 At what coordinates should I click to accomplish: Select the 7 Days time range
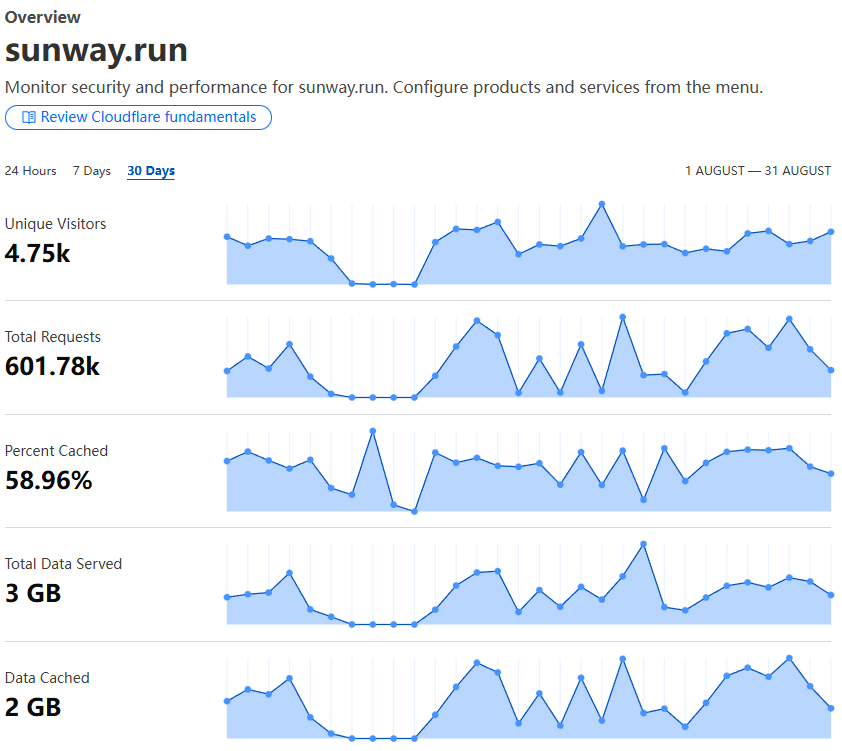tap(91, 171)
